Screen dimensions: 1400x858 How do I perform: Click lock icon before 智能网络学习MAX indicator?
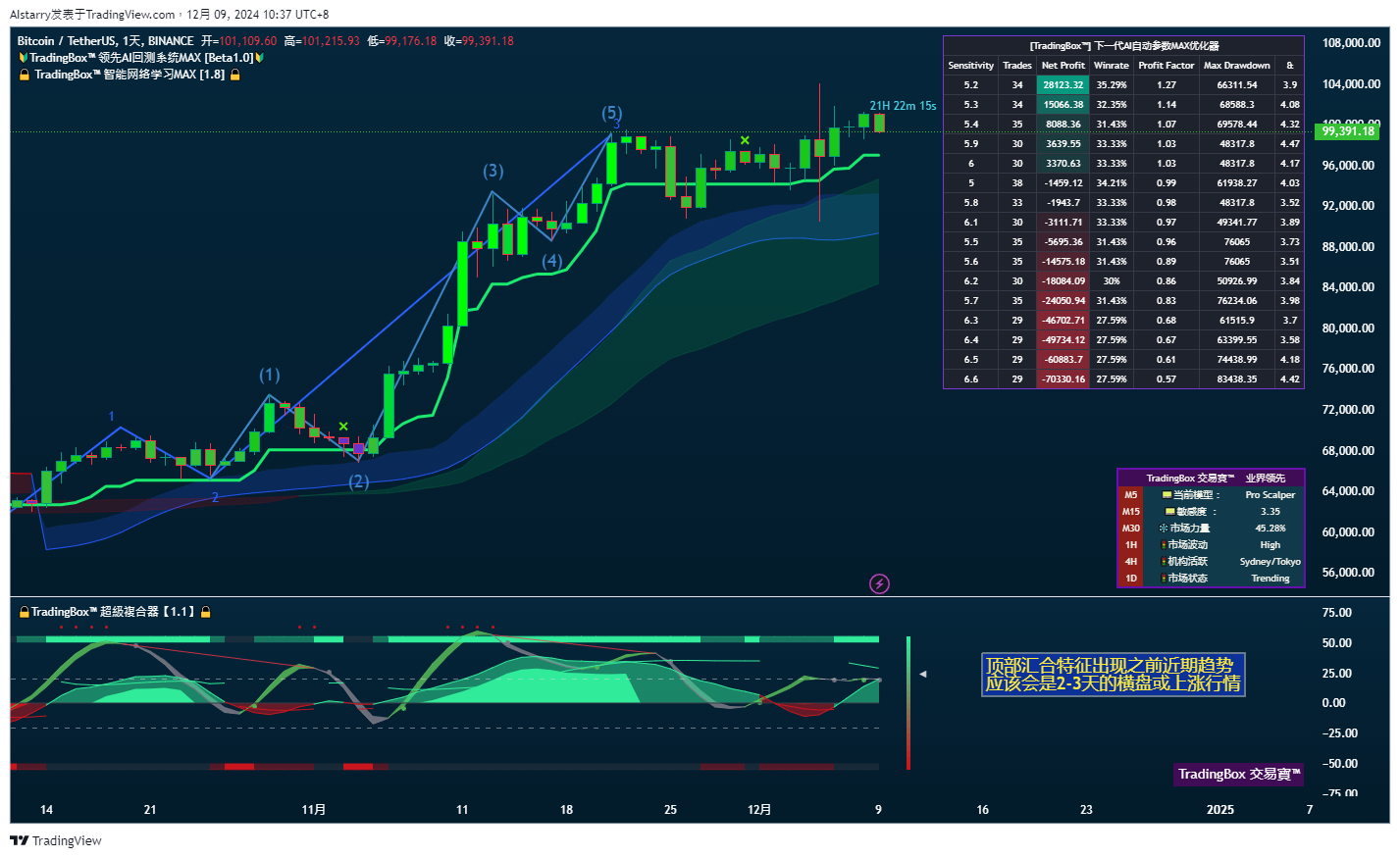[25, 75]
